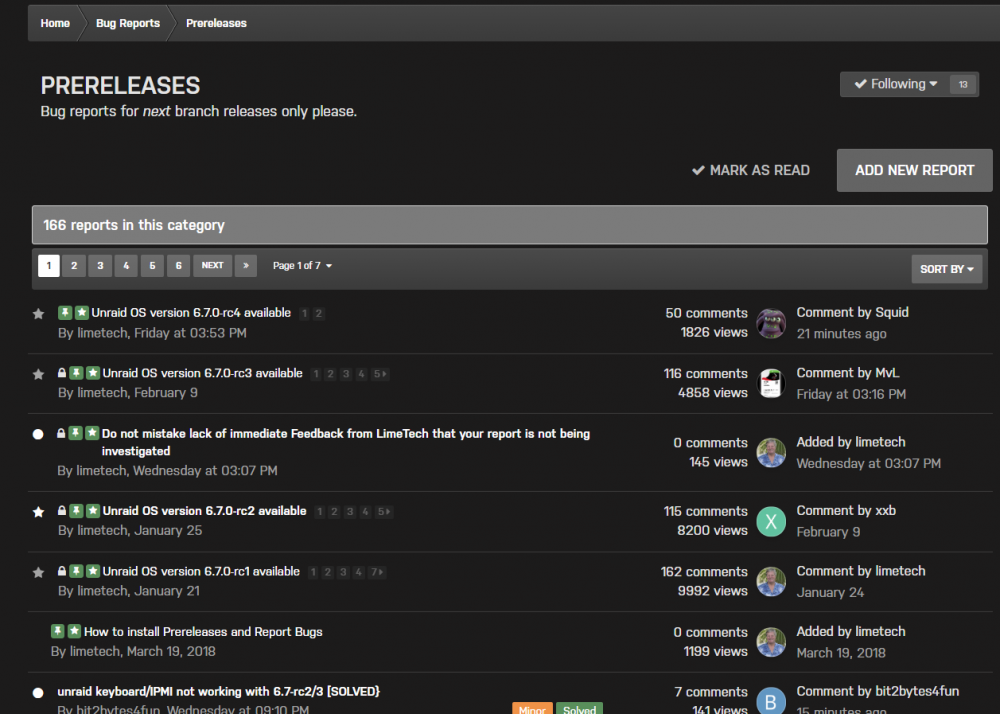This screenshot has width=1000, height=714.
Task: Open unraid keyboard/IPMI not working report
Action: 218,691
